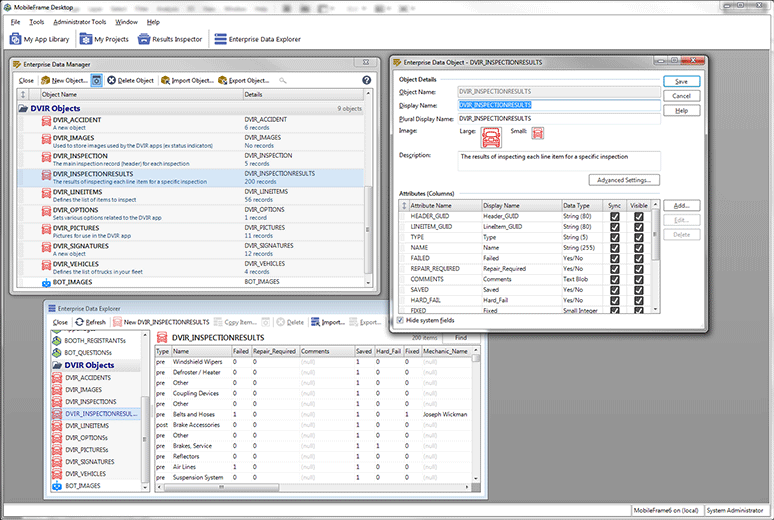Select the BOT_IMAGES robot icon in Data Manager
The height and width of the screenshot is (520, 774).
point(46,282)
